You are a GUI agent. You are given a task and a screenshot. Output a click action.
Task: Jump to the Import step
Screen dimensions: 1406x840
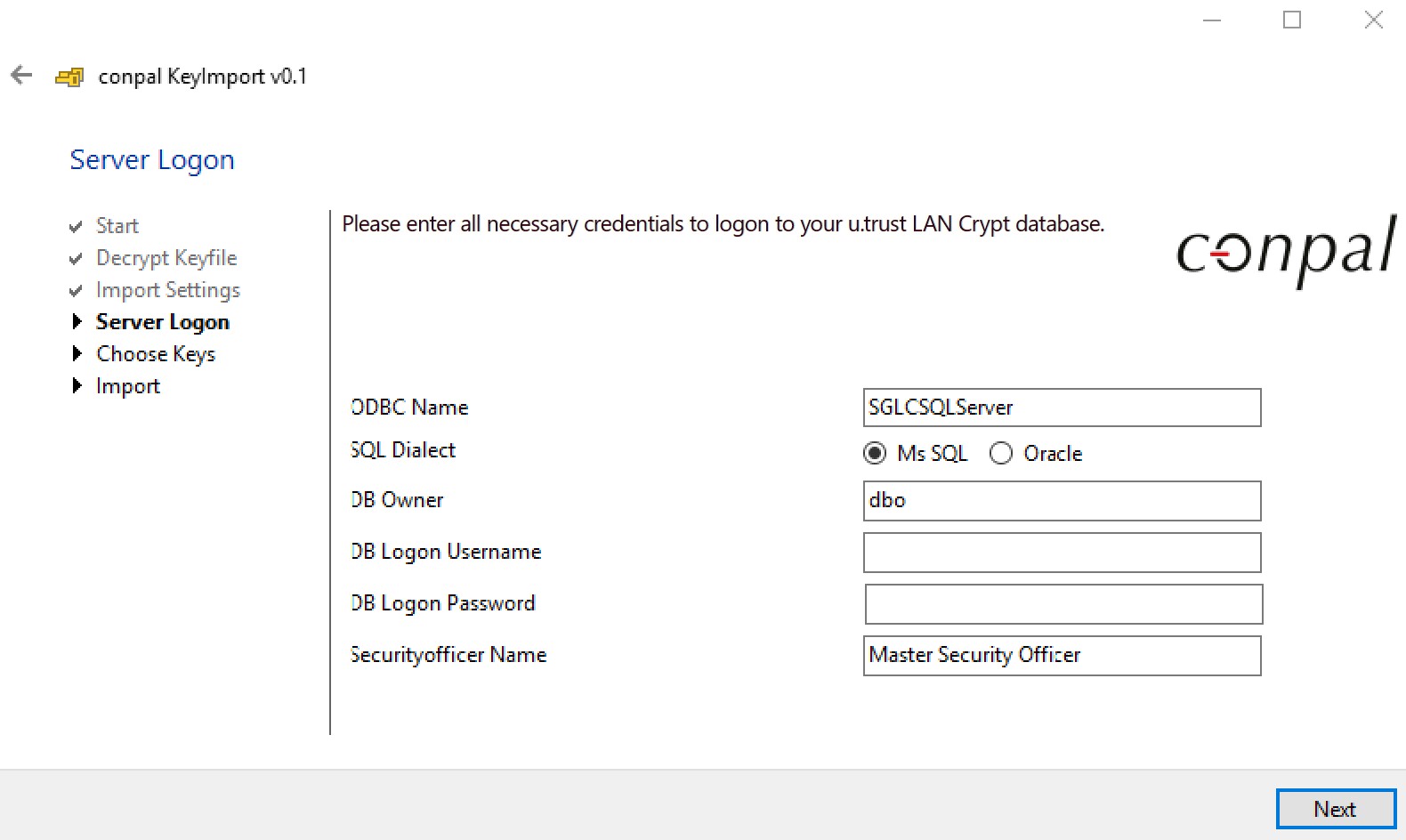coord(128,386)
